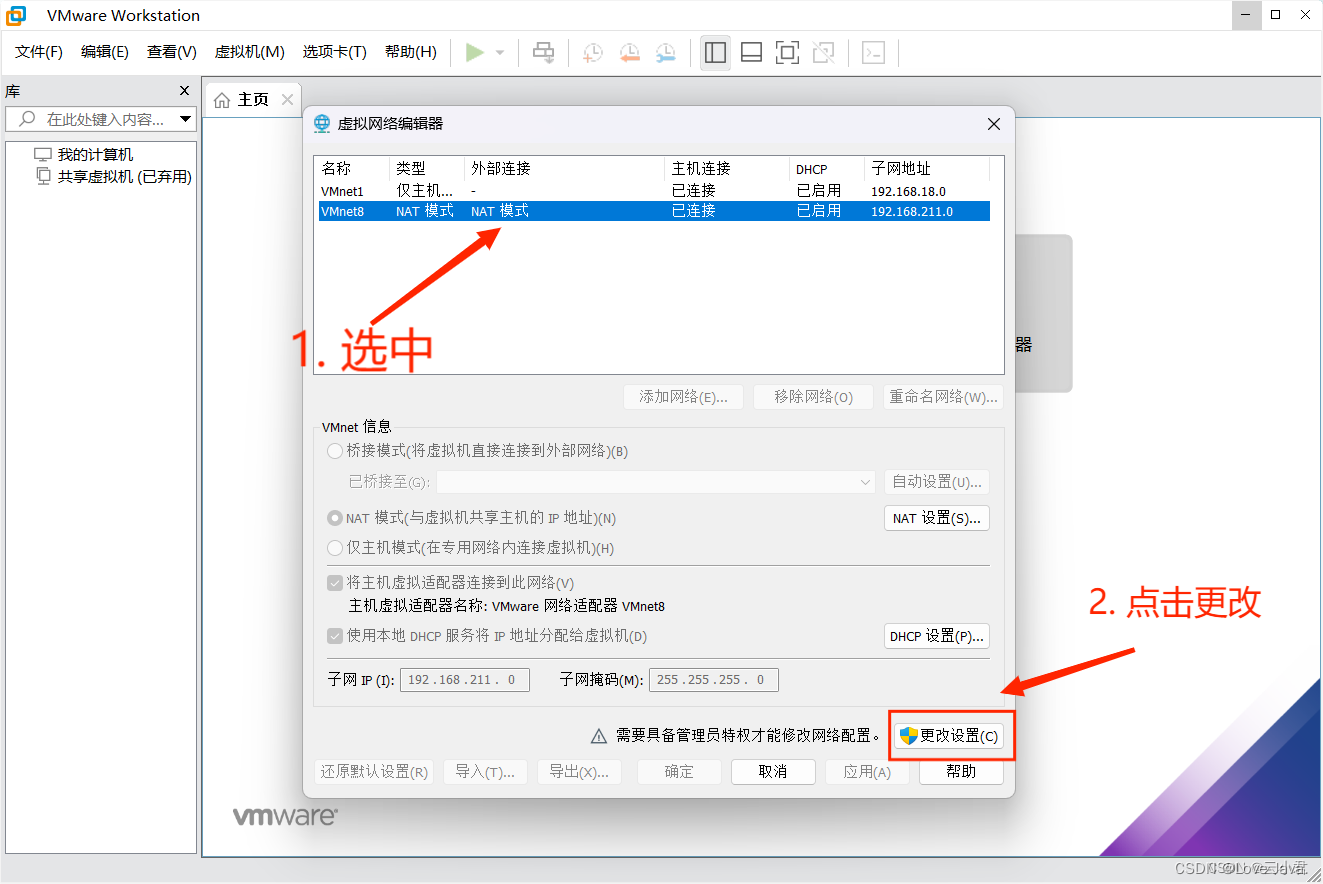Open the dropdown arrow beside the play button
The width and height of the screenshot is (1323, 884).
click(x=500, y=53)
